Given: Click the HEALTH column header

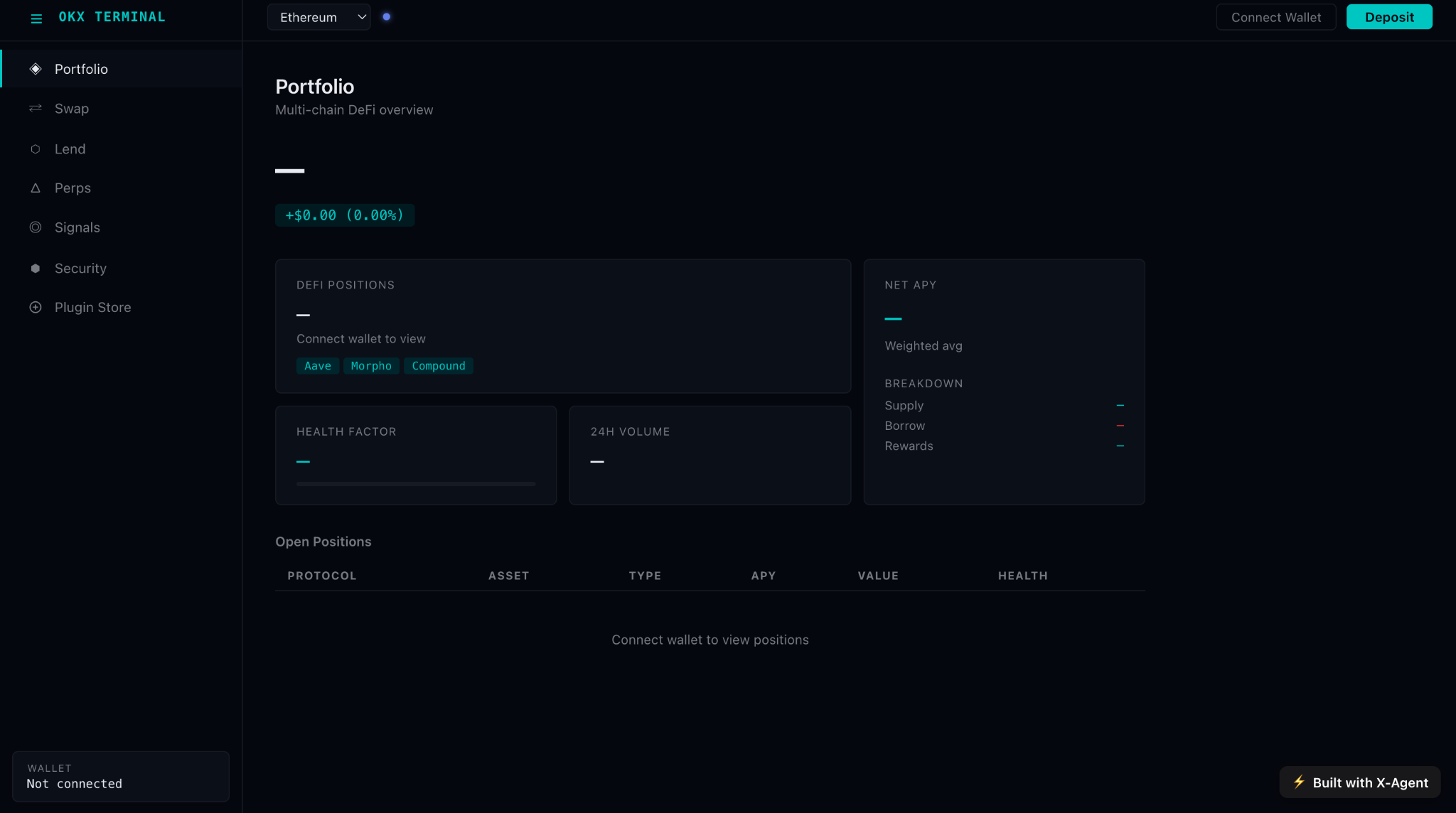Looking at the screenshot, I should pos(1023,576).
